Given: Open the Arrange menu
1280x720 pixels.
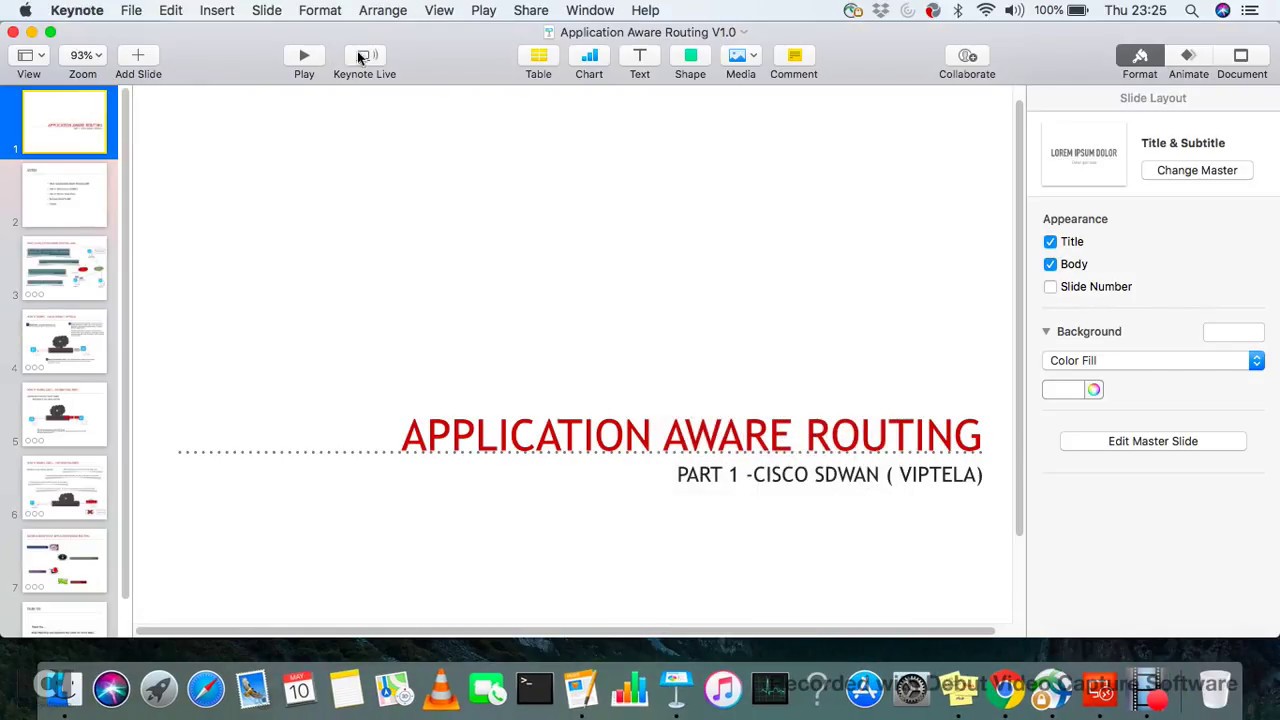Looking at the screenshot, I should coord(383,10).
